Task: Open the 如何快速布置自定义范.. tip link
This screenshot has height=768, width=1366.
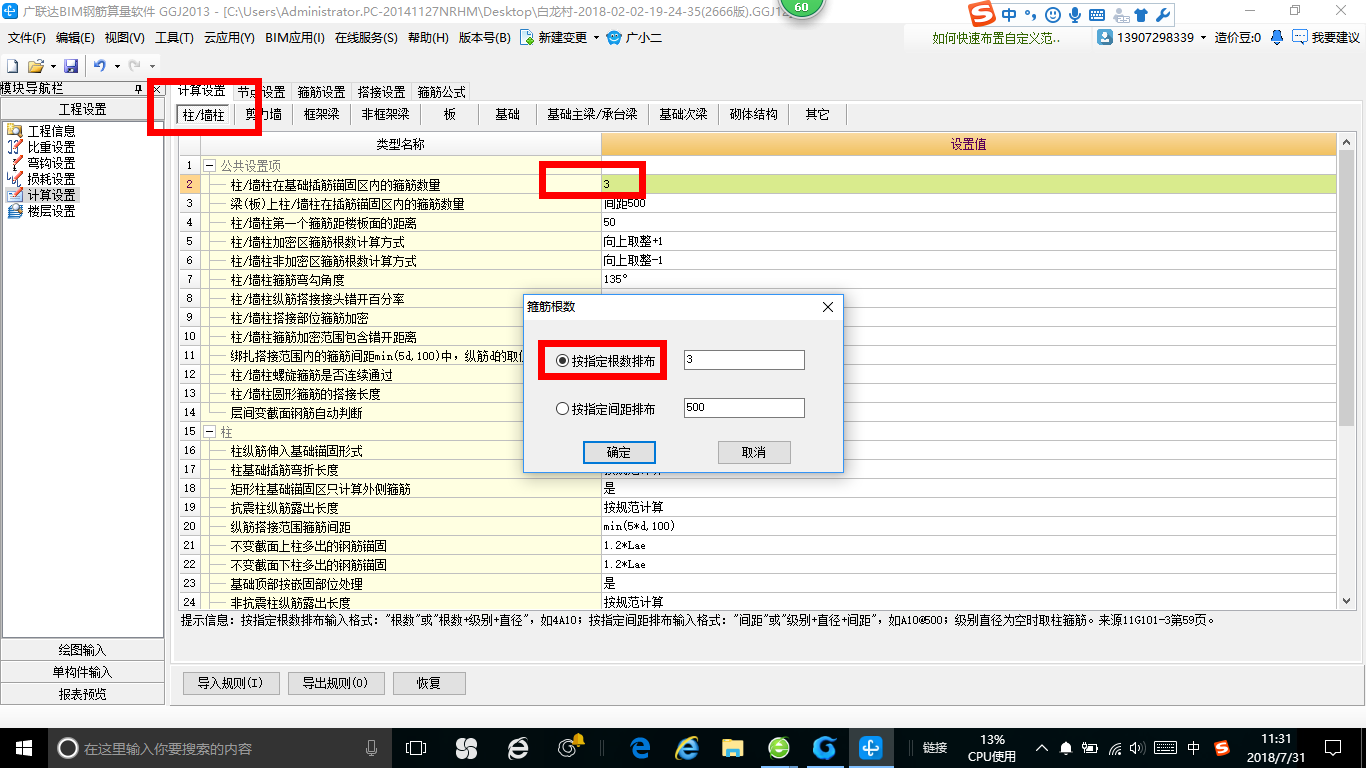Action: (x=996, y=38)
